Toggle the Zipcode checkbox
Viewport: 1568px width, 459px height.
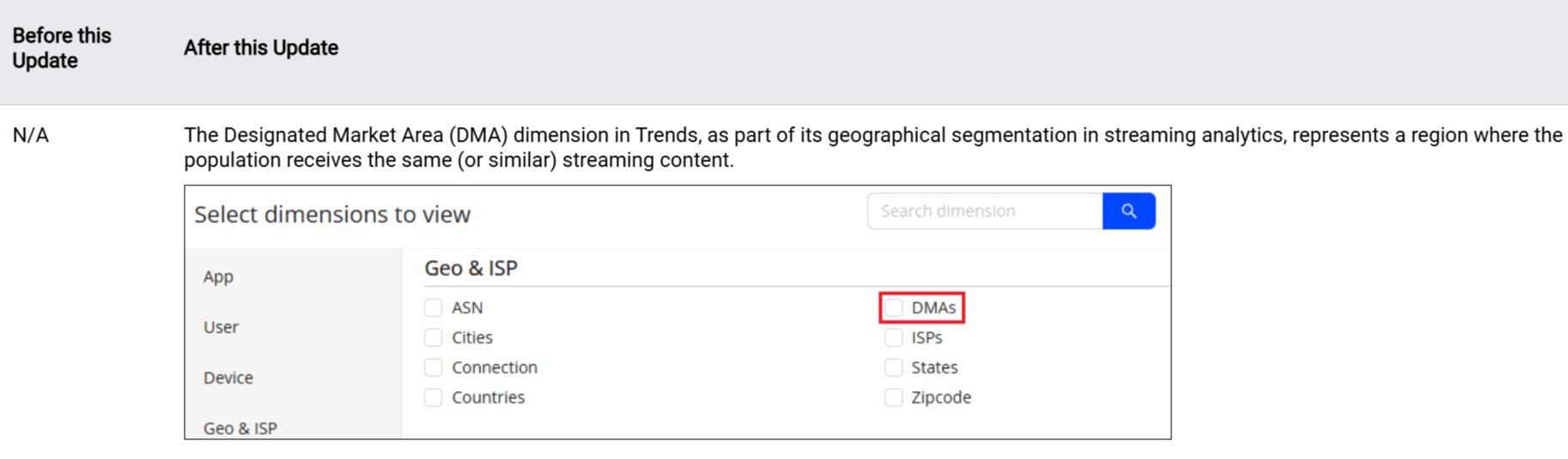click(894, 398)
